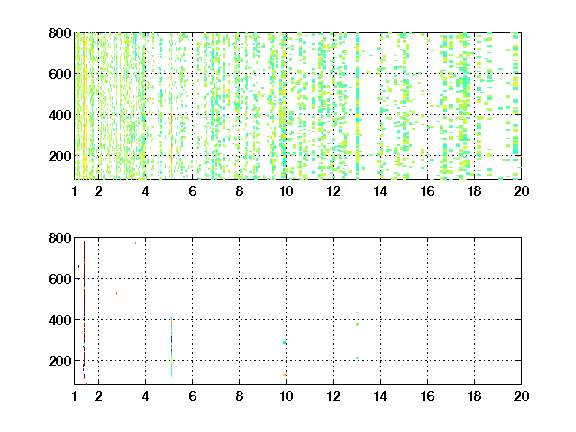
Task: Click the upper plot's y-axis label 200
Action: tap(60, 156)
